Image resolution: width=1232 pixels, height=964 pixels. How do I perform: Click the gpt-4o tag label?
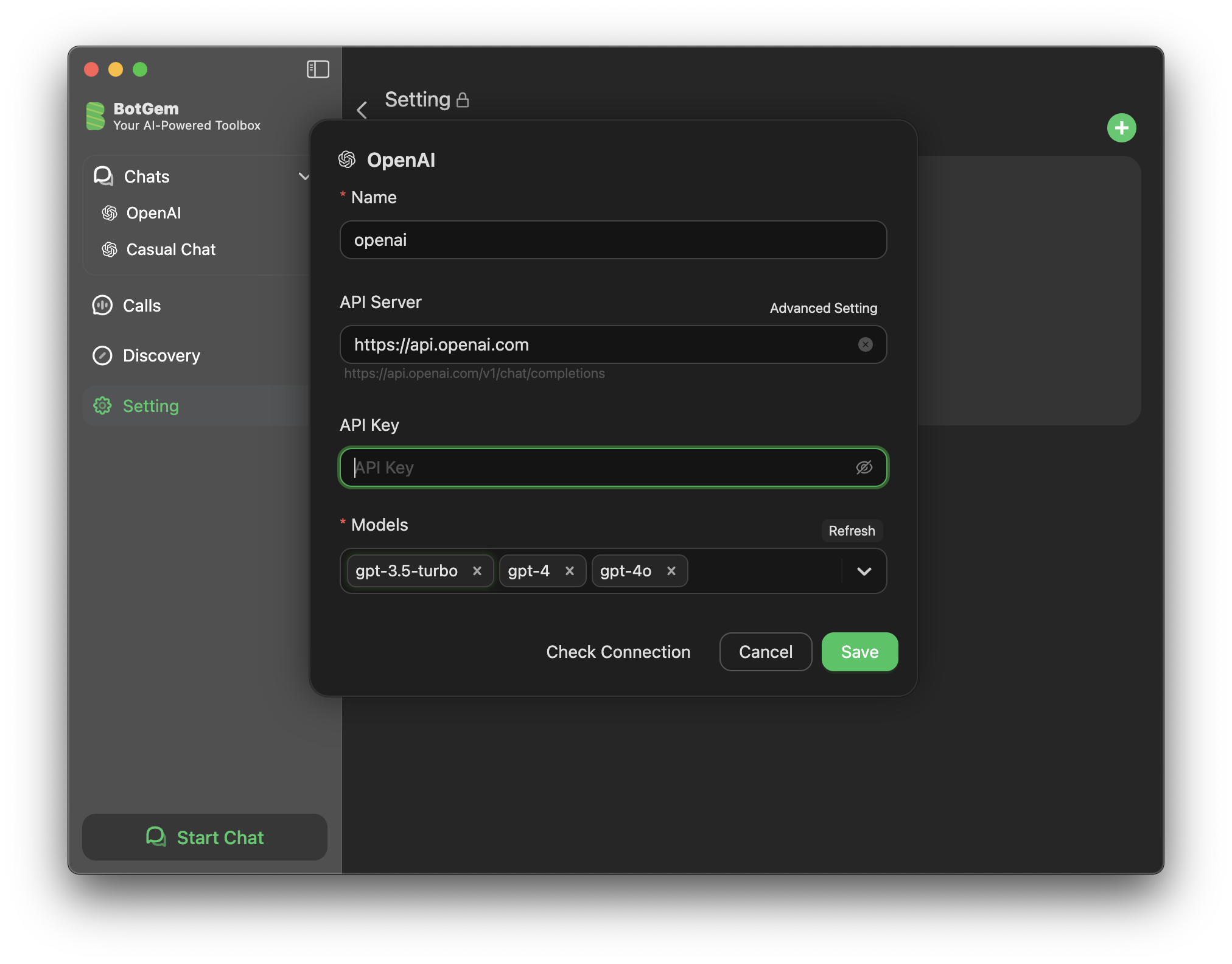[x=626, y=571]
